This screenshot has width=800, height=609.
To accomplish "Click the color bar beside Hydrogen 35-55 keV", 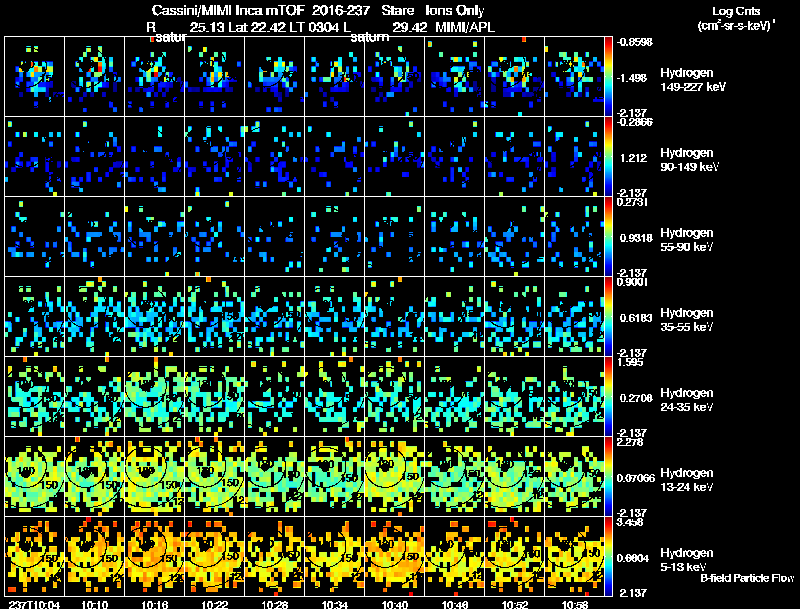I will click(x=608, y=316).
